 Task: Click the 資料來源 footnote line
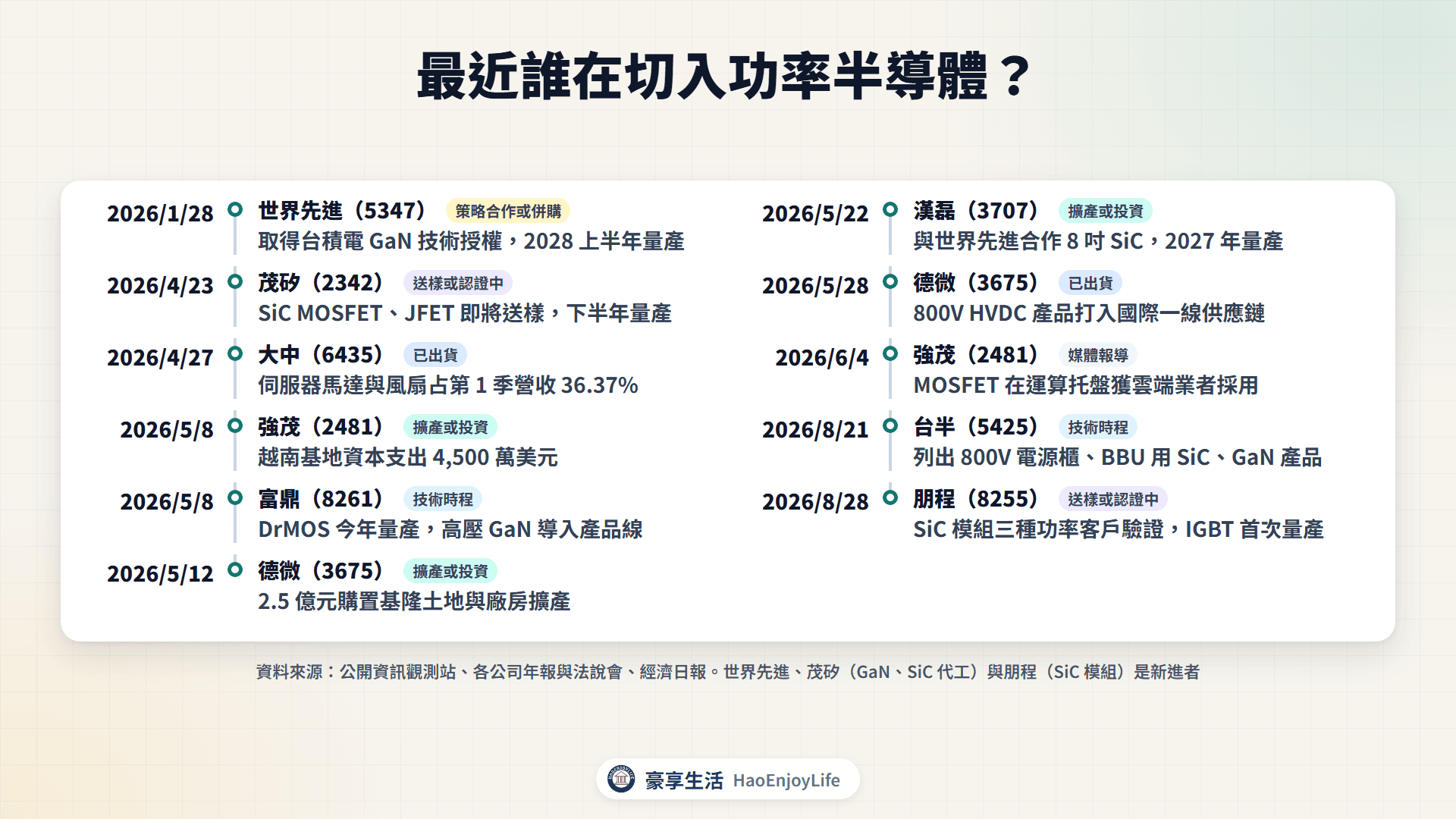[x=728, y=672]
